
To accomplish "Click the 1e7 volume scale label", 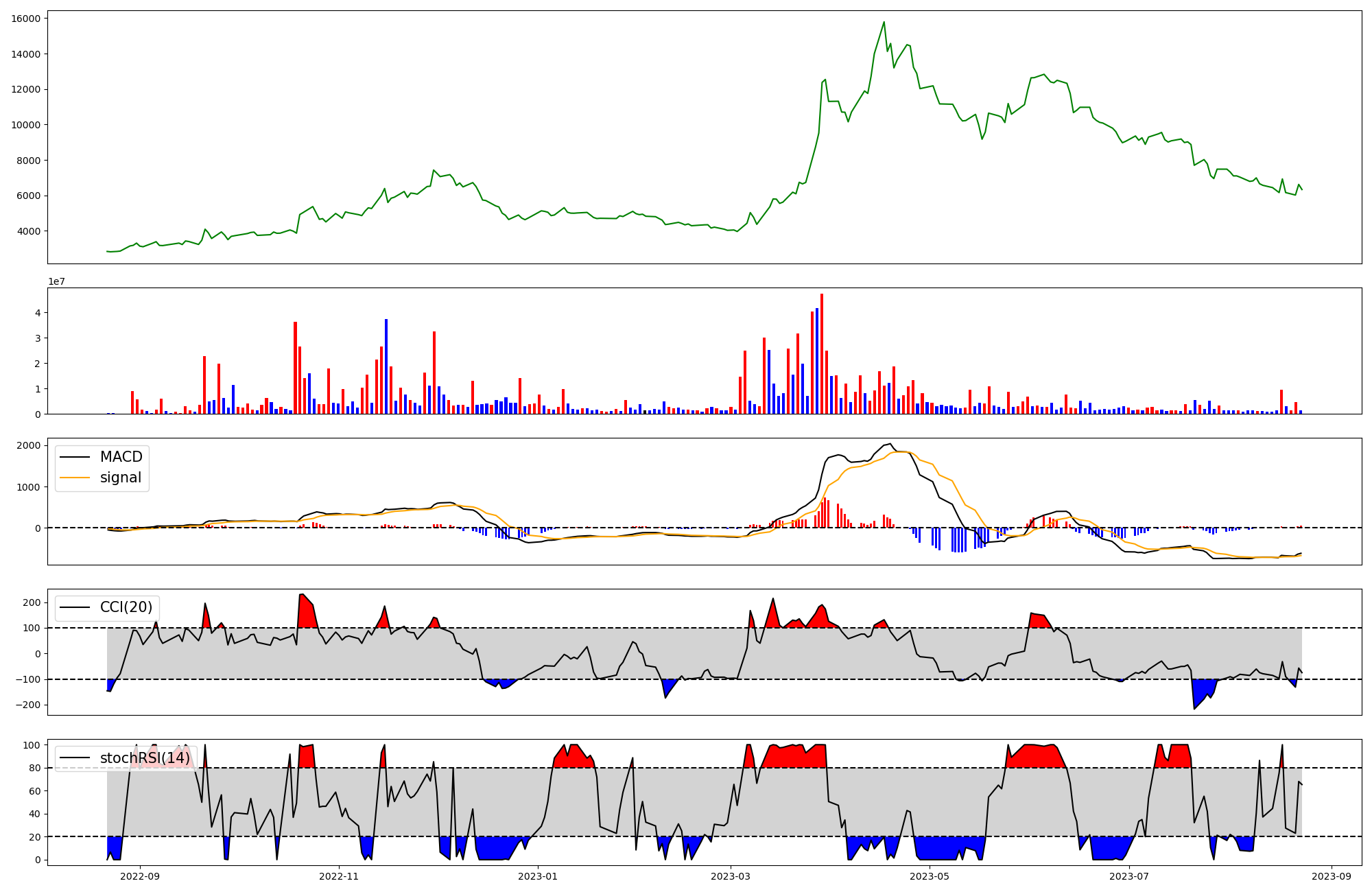I will point(56,281).
